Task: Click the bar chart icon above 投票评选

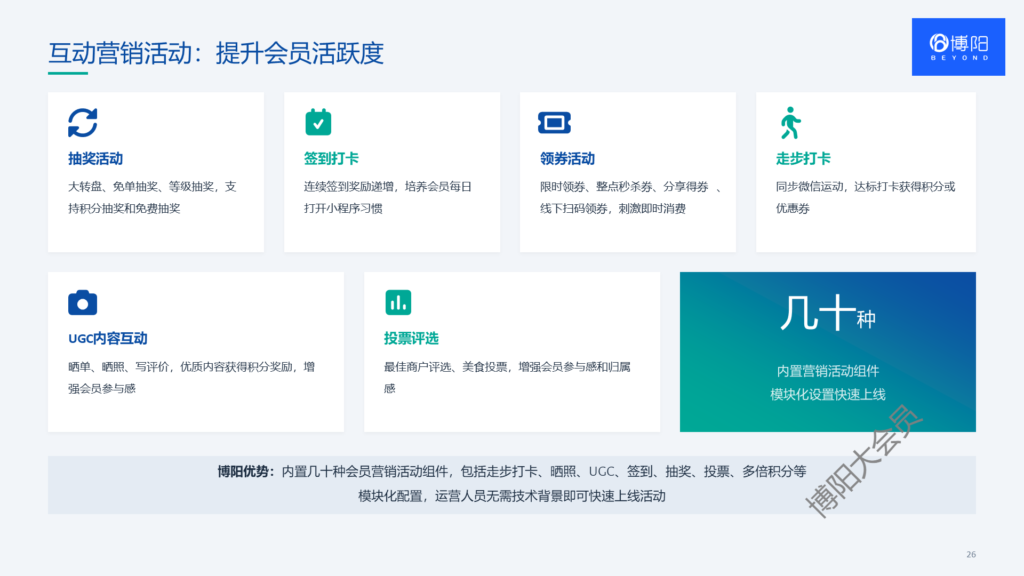Action: (398, 302)
